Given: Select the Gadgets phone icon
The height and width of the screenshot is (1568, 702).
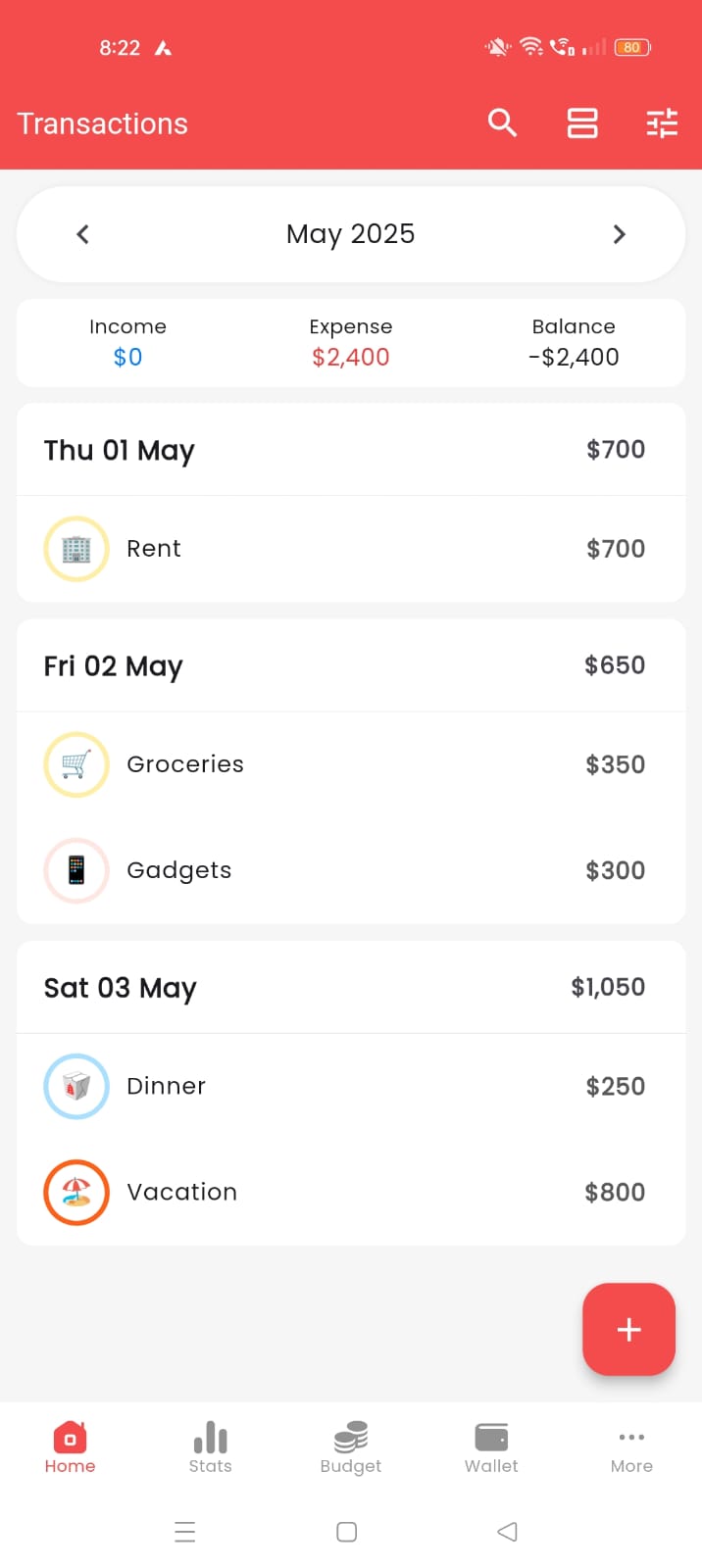Looking at the screenshot, I should (x=75, y=870).
